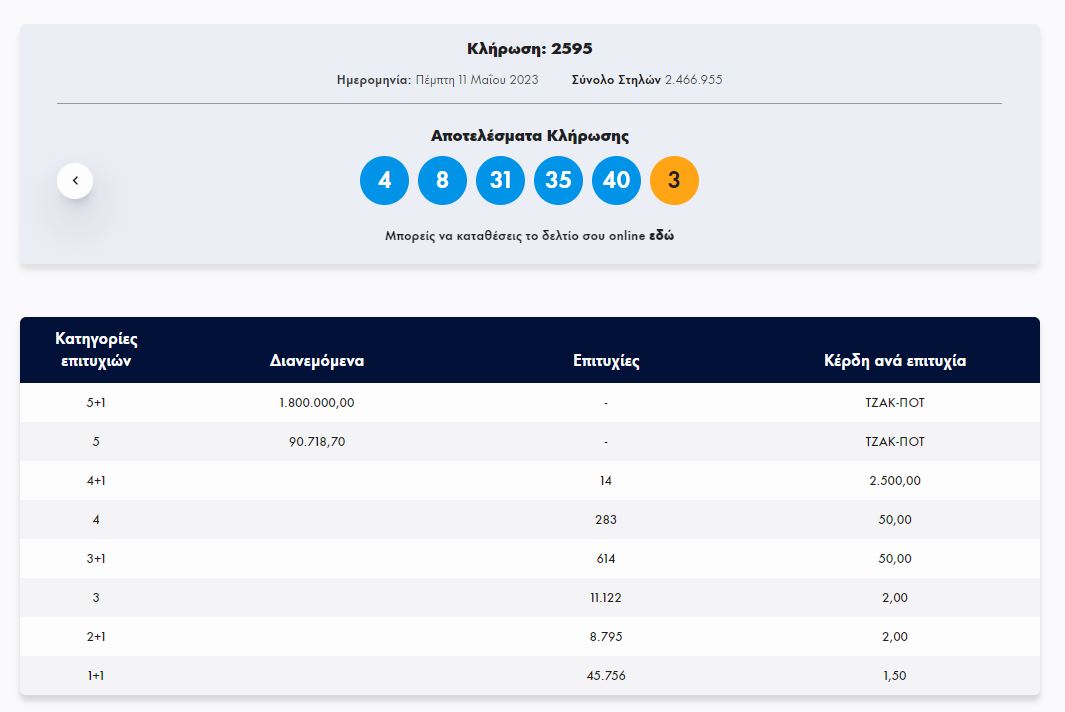Image resolution: width=1065 pixels, height=712 pixels.
Task: Go to the previous draw with the left arrow
Action: pos(75,181)
